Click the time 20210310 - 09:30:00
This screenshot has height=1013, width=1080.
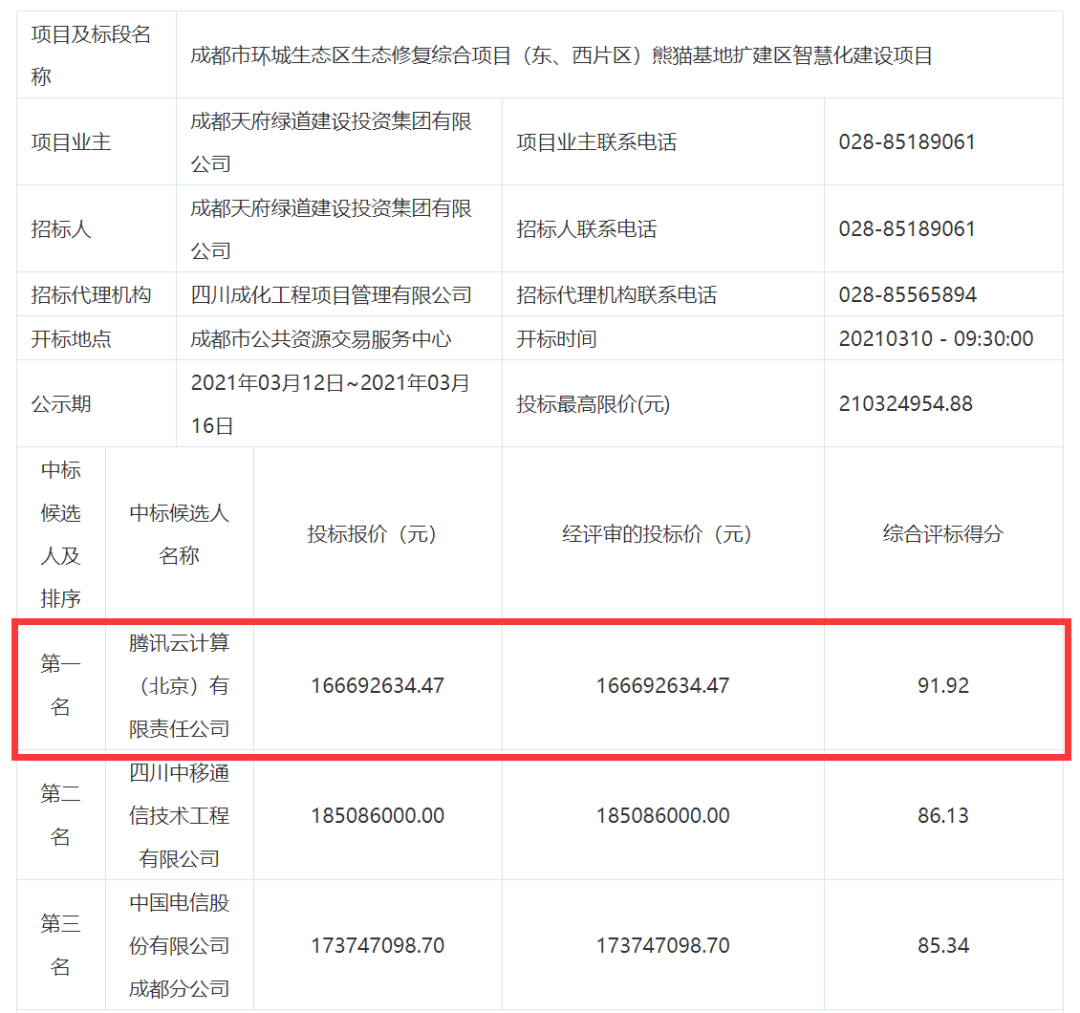coord(936,339)
